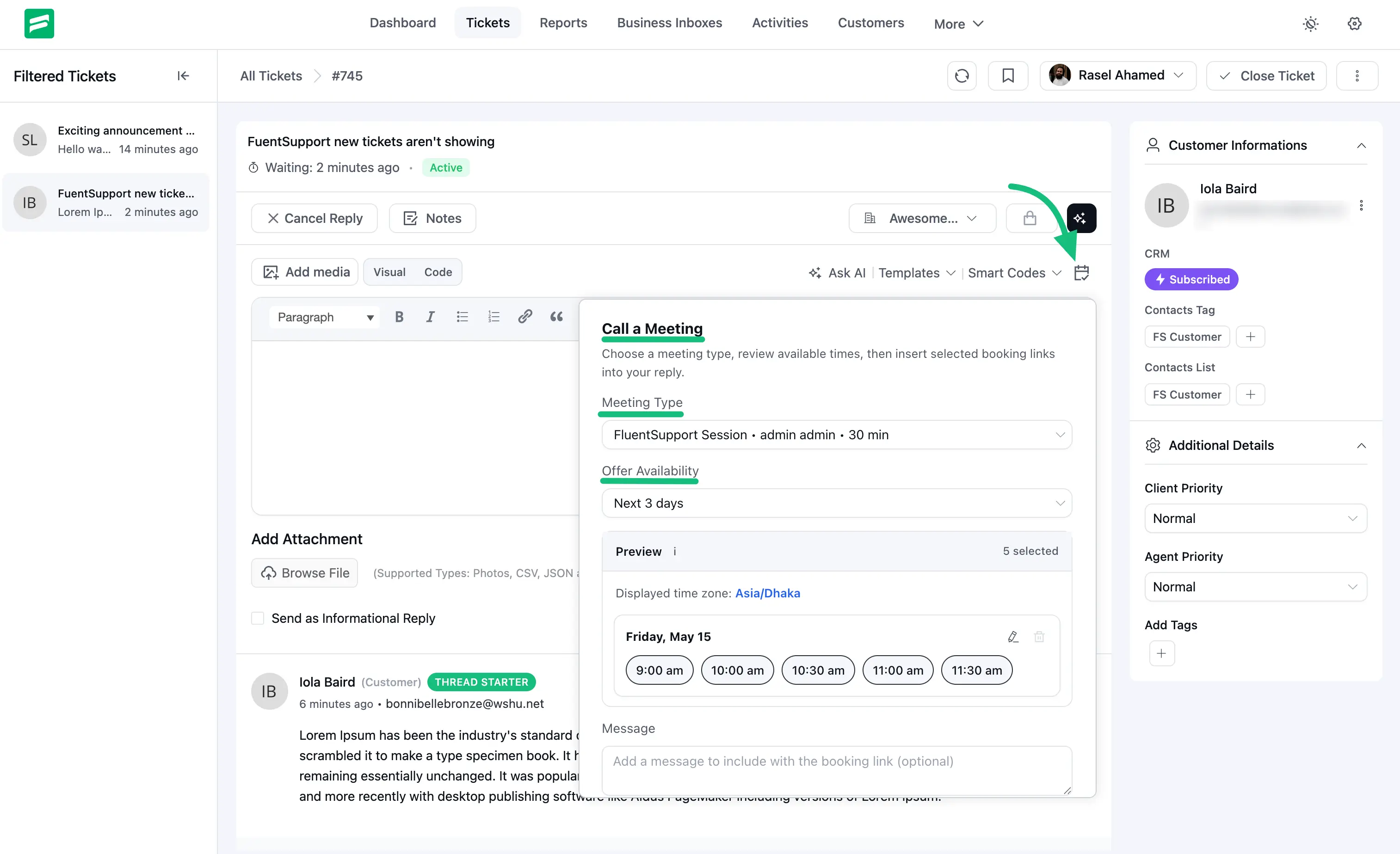Viewport: 1400px width, 854px height.
Task: Open Business Inboxes tab
Action: (669, 23)
